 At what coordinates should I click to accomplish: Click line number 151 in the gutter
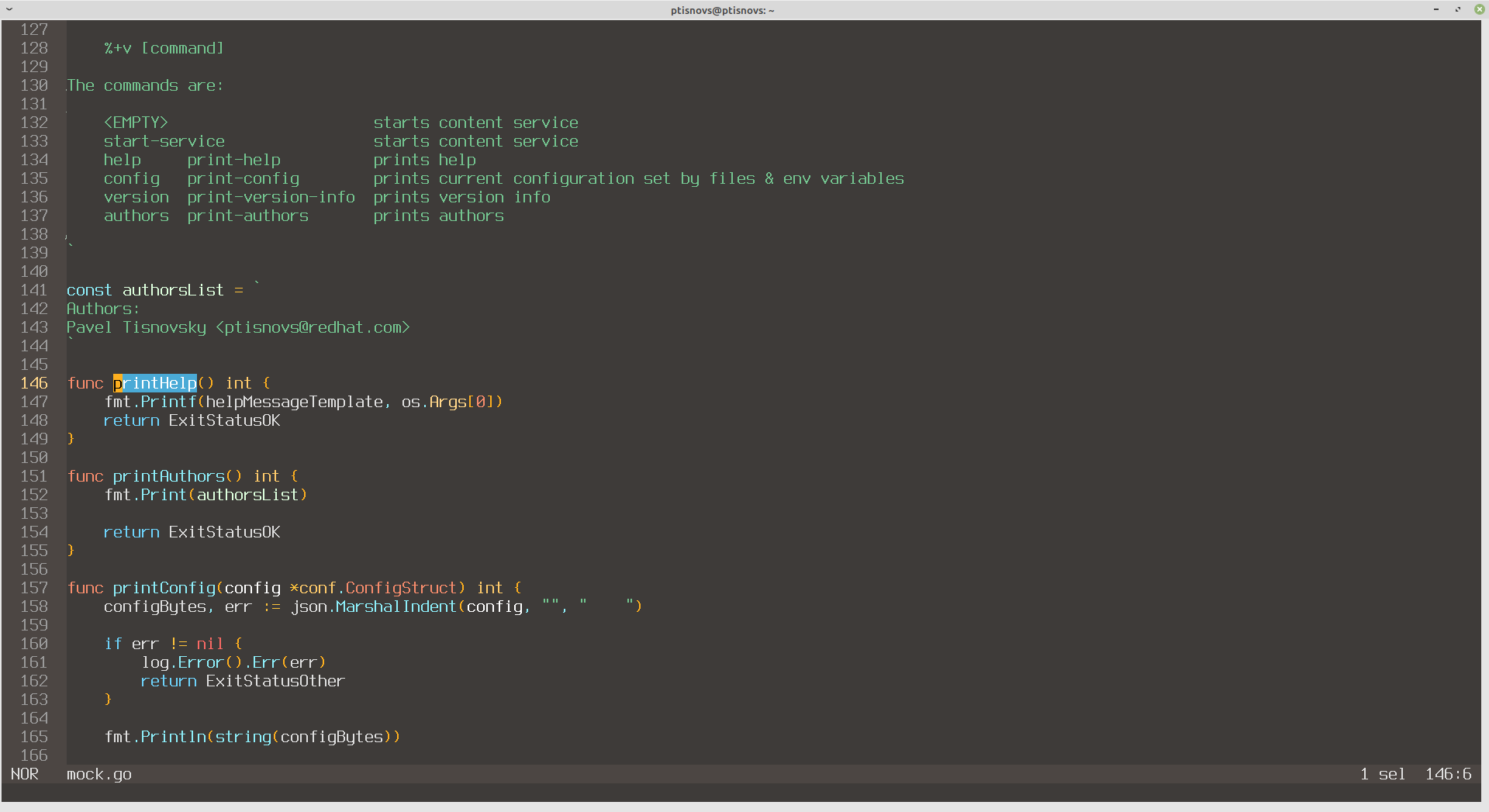coord(34,476)
